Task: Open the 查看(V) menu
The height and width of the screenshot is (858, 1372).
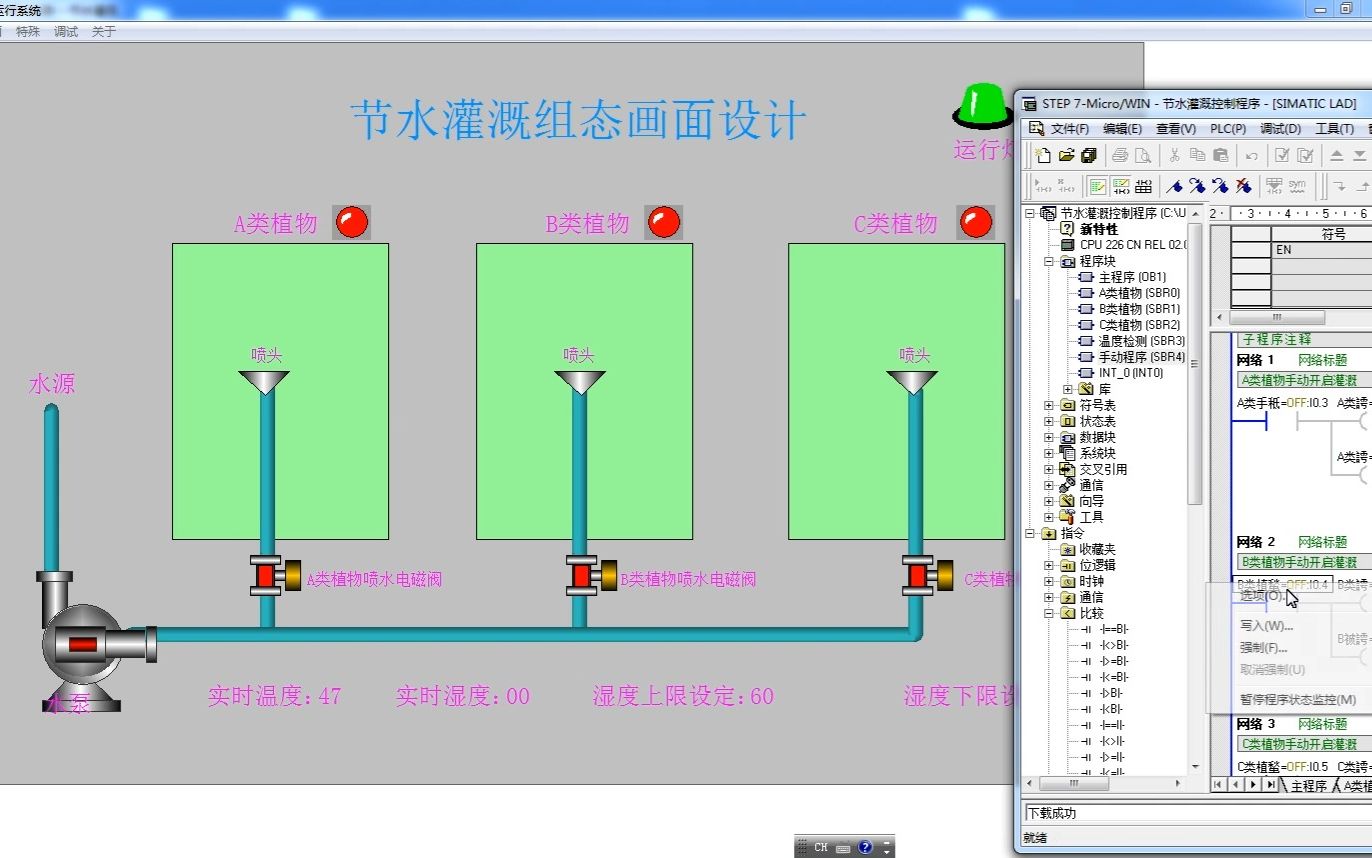Action: pyautogui.click(x=1176, y=129)
